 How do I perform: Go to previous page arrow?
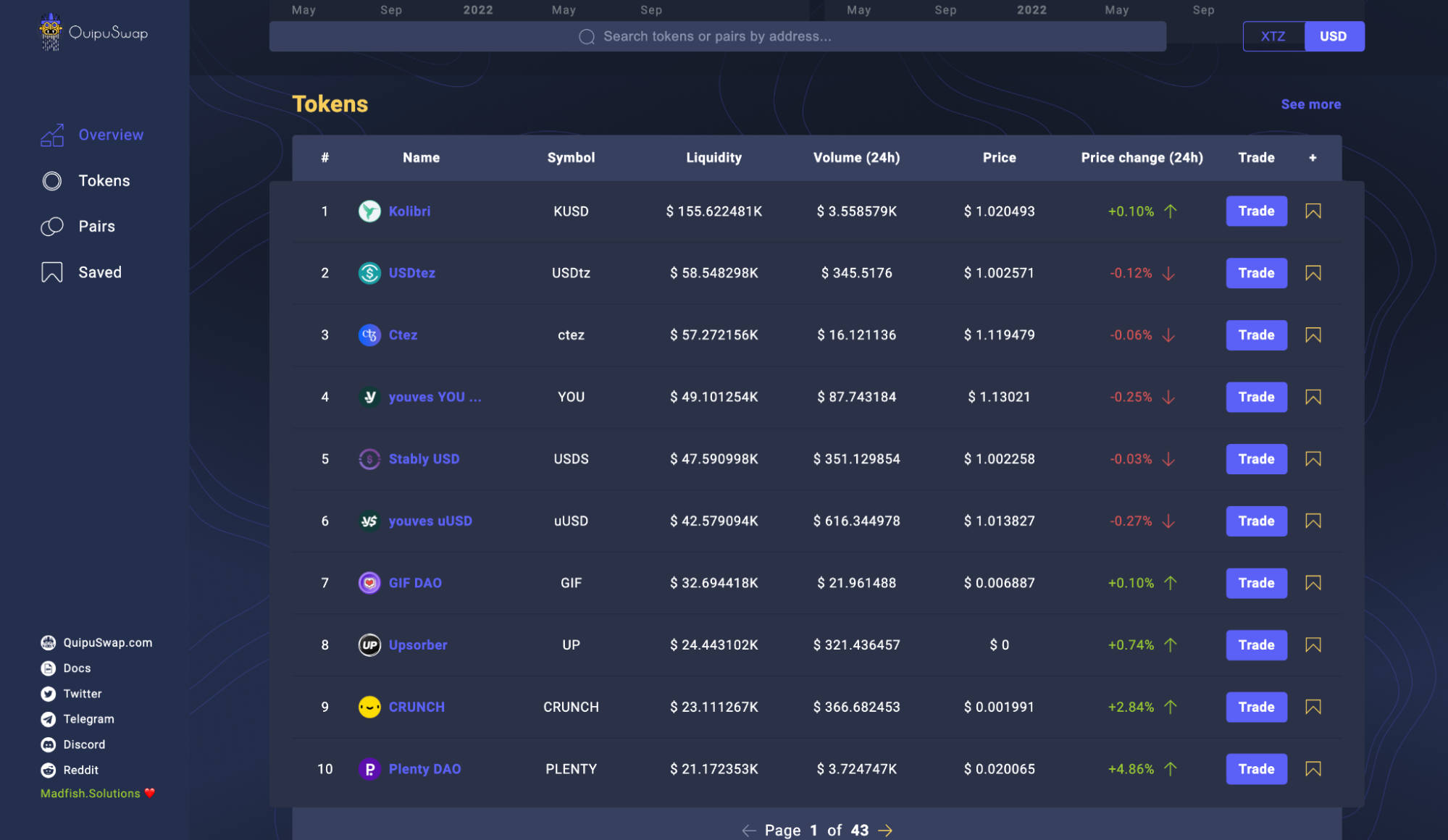[749, 831]
